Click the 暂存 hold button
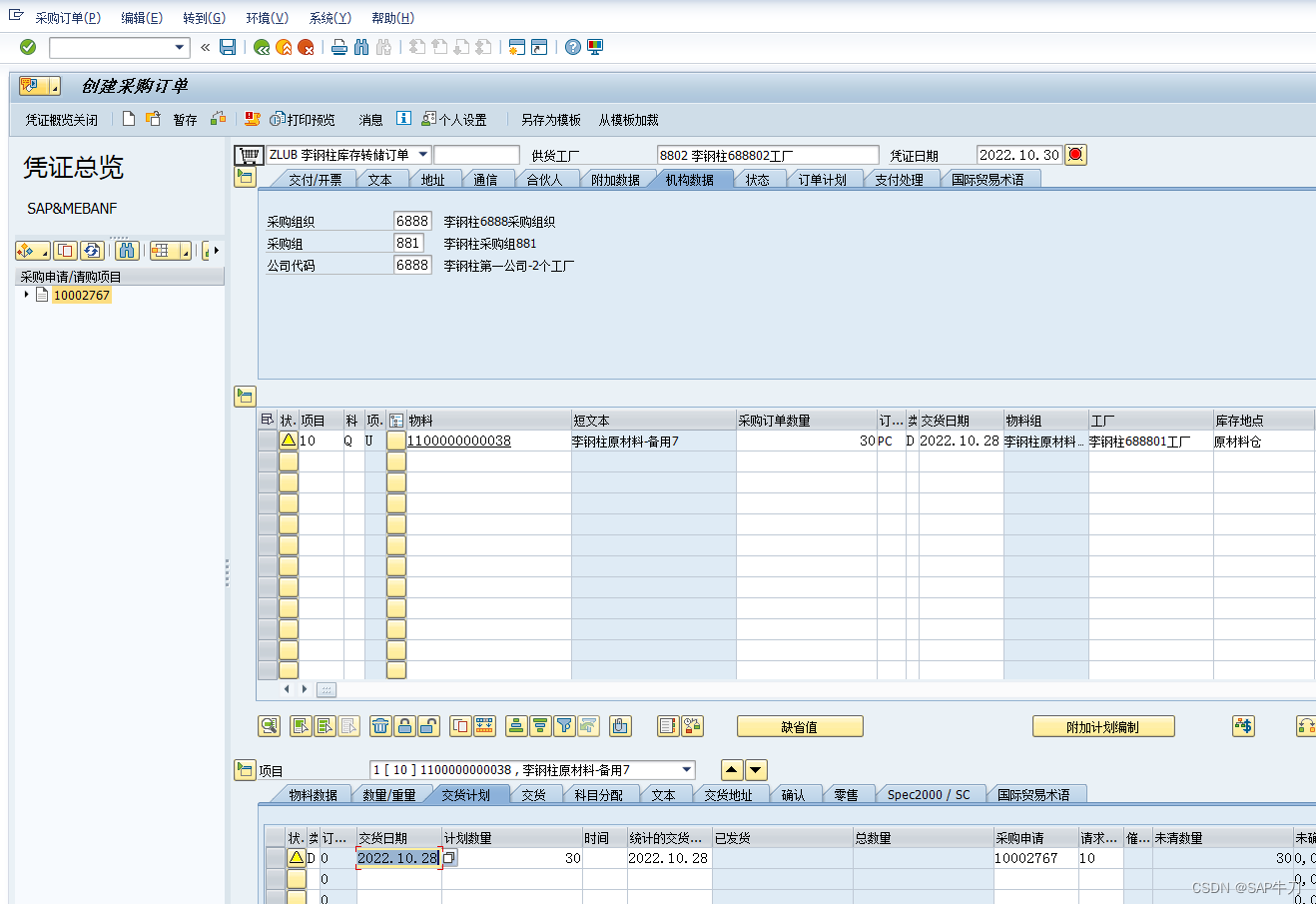 [185, 120]
